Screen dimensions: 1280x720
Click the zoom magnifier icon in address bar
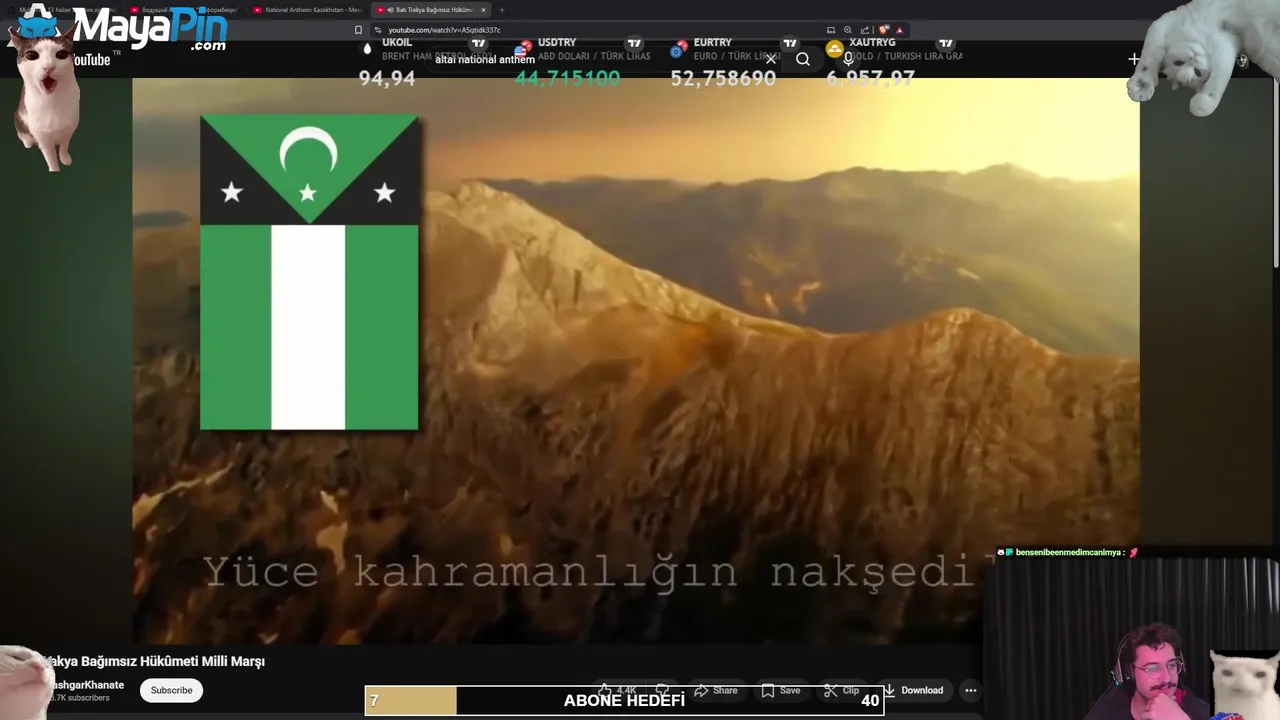[x=848, y=30]
